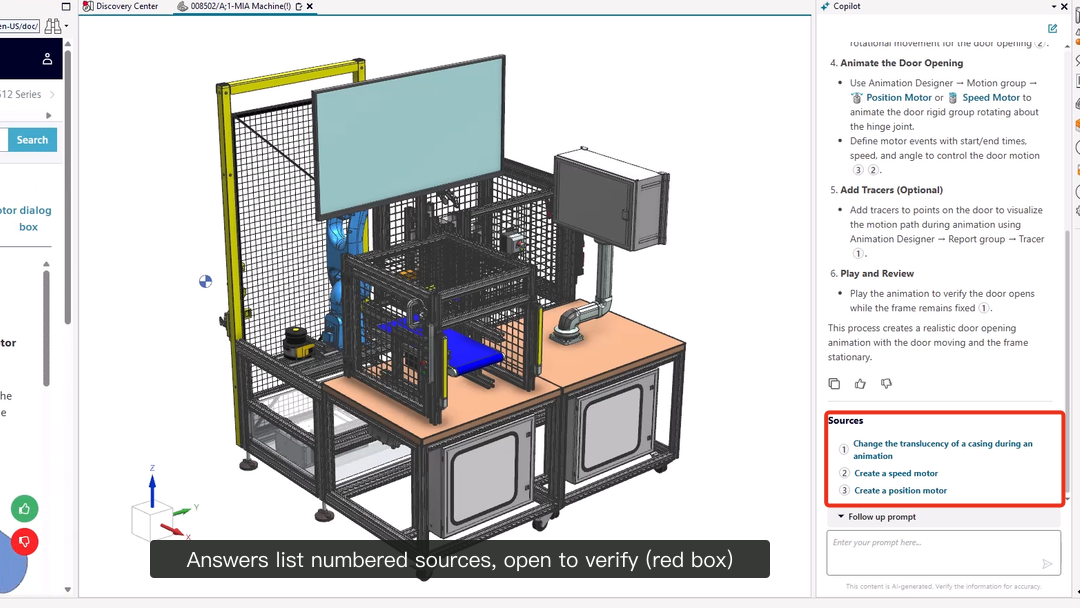Screen dimensions: 1080x608
Task: Click the Search button
Action: pyautogui.click(x=32, y=140)
